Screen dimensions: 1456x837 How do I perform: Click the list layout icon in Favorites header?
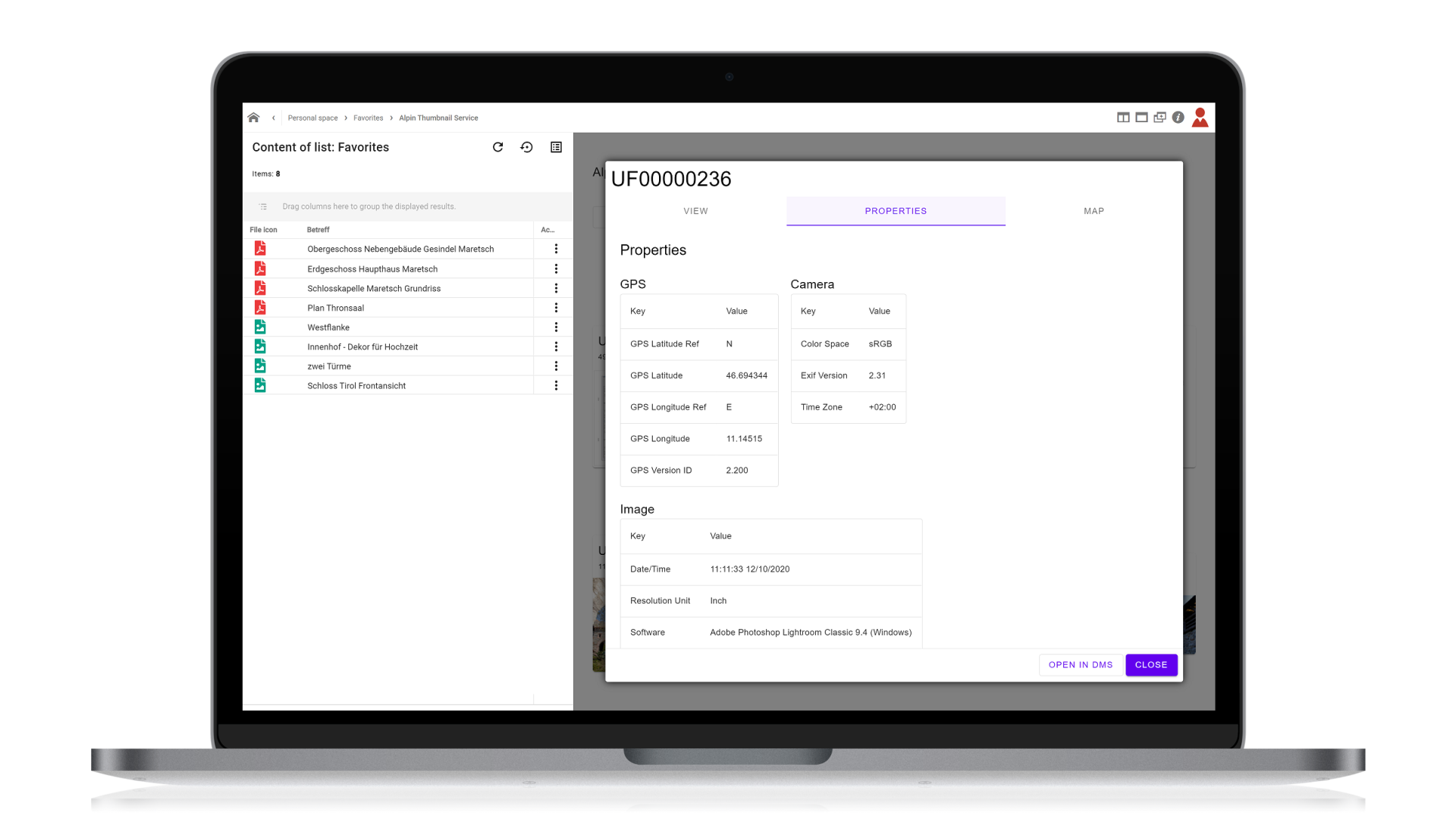click(x=556, y=147)
